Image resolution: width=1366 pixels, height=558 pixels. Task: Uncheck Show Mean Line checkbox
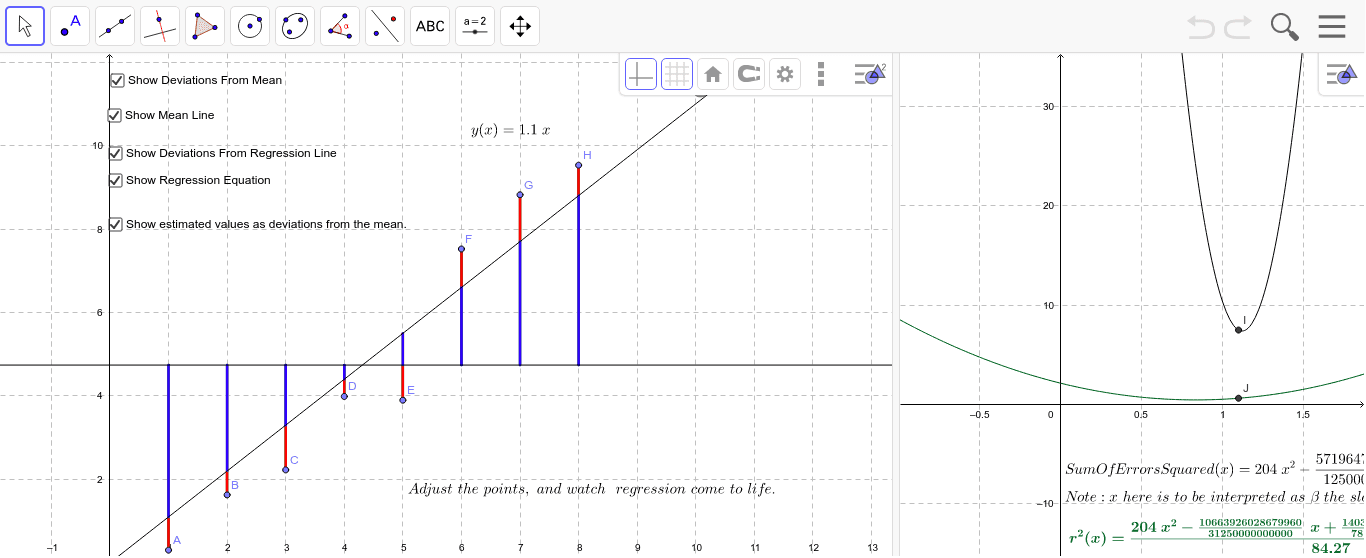(114, 115)
